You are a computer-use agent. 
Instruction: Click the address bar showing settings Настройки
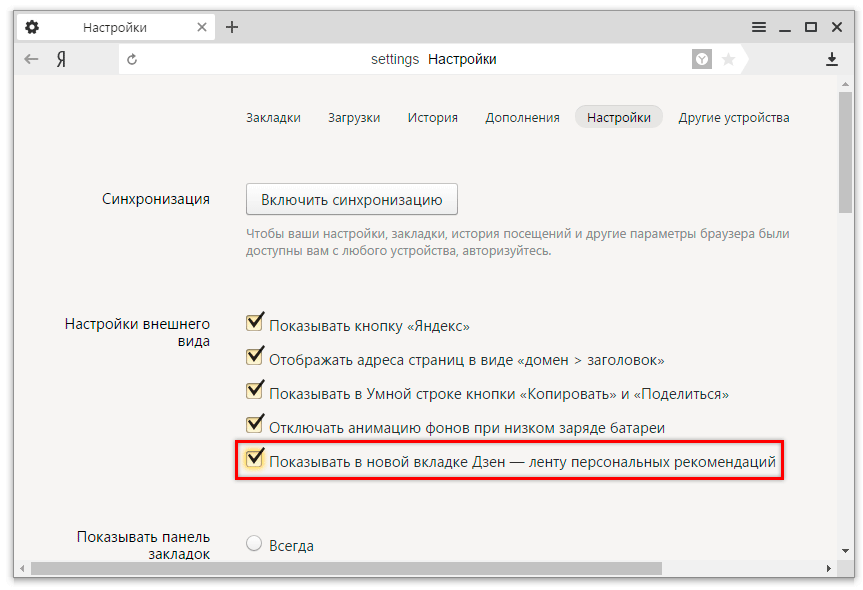(433, 59)
